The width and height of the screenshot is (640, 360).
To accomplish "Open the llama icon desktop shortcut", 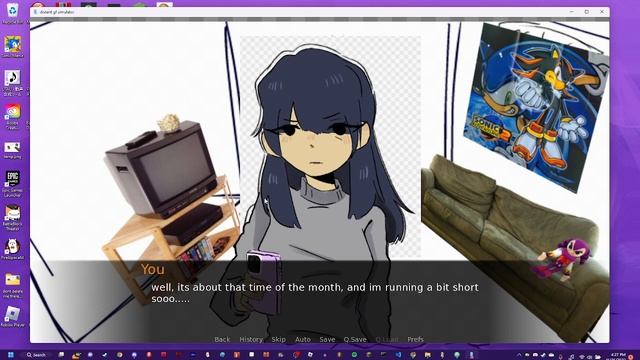I will point(13,249).
